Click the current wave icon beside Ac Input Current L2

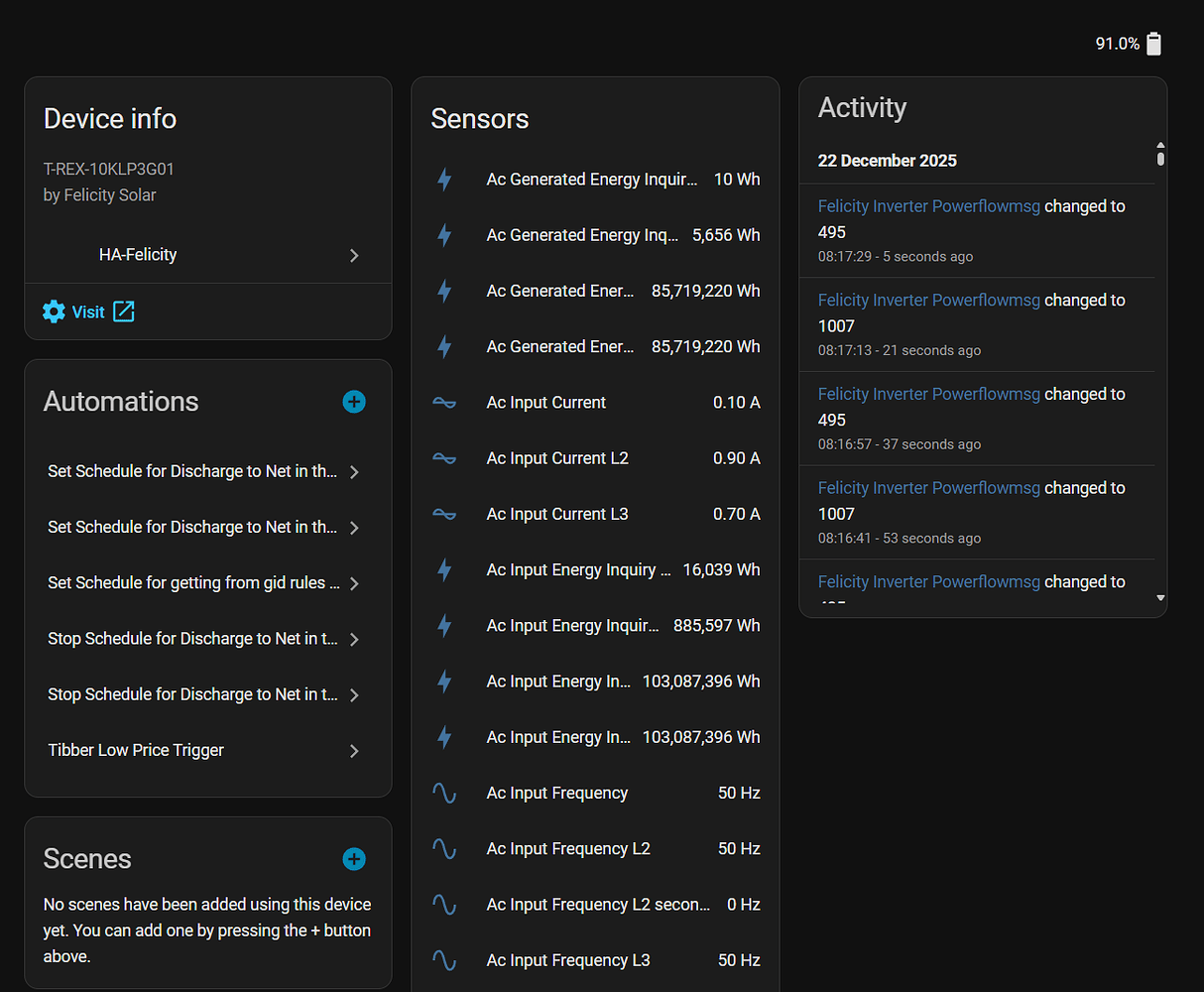tap(444, 457)
